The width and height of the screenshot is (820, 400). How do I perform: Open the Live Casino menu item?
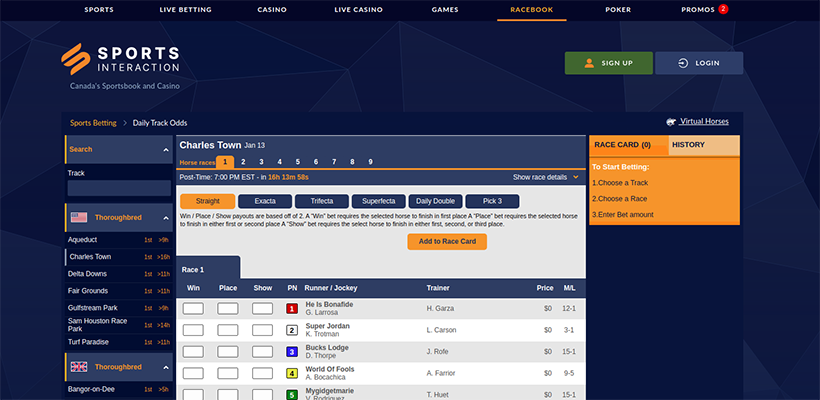[359, 9]
